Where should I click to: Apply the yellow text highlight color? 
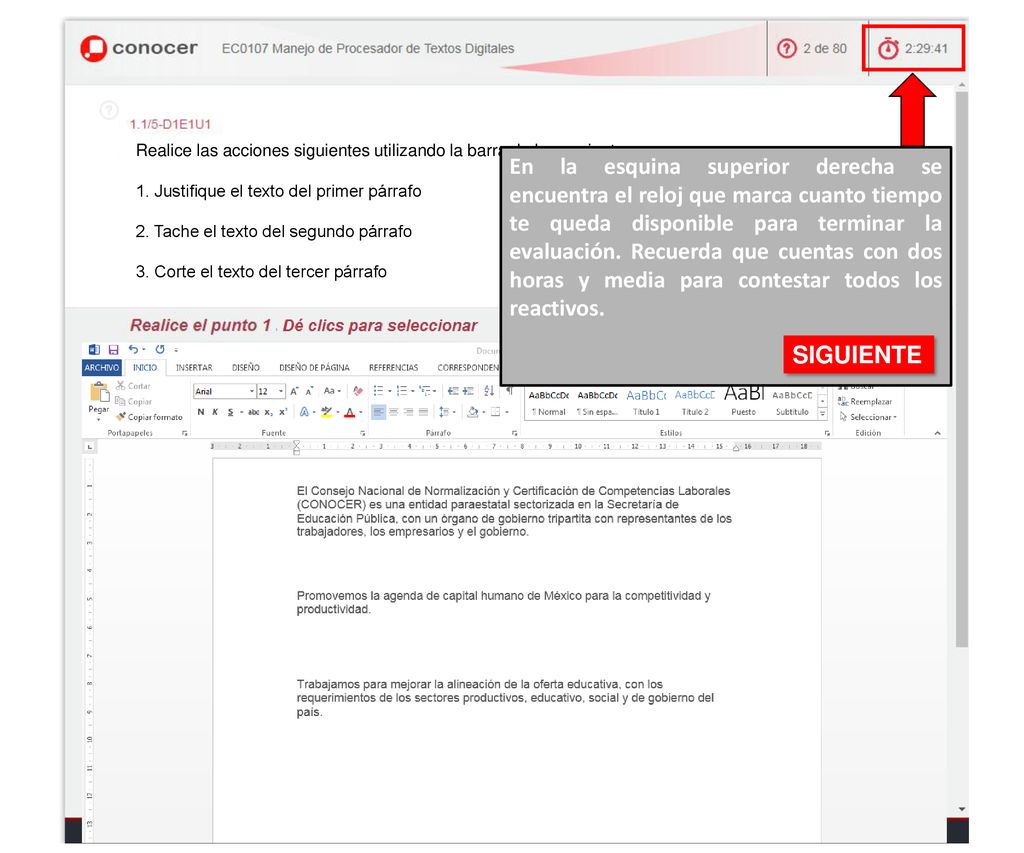point(326,412)
